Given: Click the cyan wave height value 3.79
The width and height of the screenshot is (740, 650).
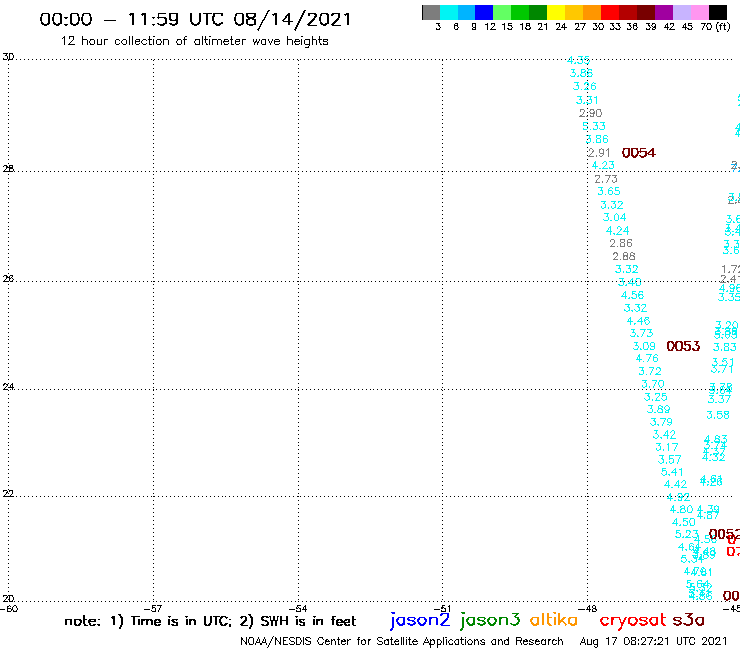Looking at the screenshot, I should (x=661, y=422).
